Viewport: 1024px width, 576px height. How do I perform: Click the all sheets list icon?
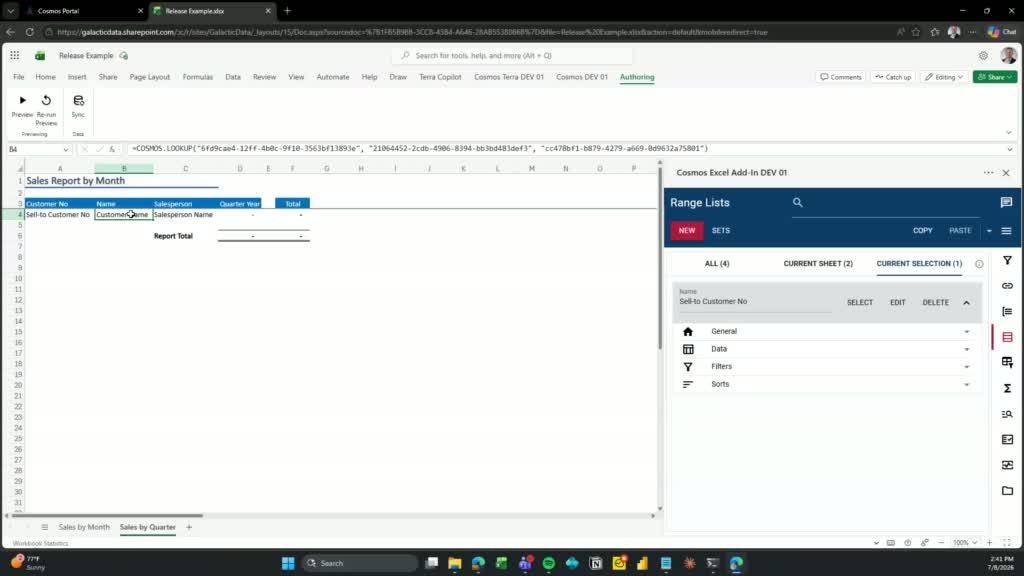(44, 527)
